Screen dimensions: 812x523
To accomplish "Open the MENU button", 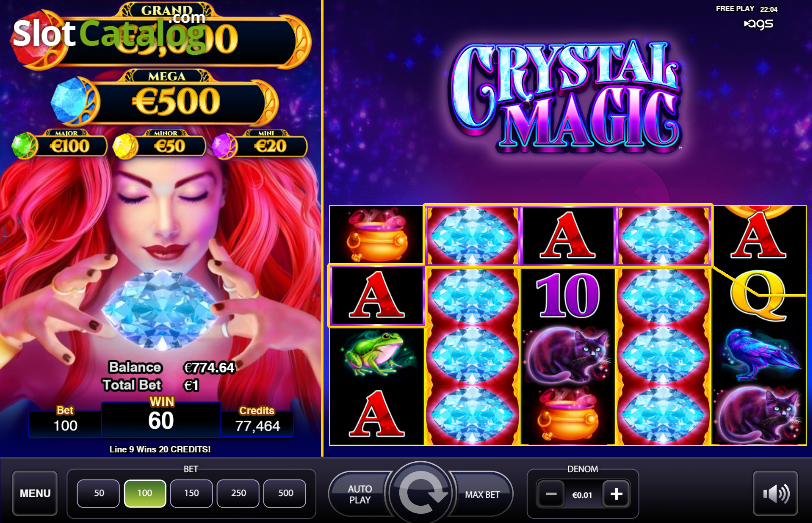I will tap(35, 493).
